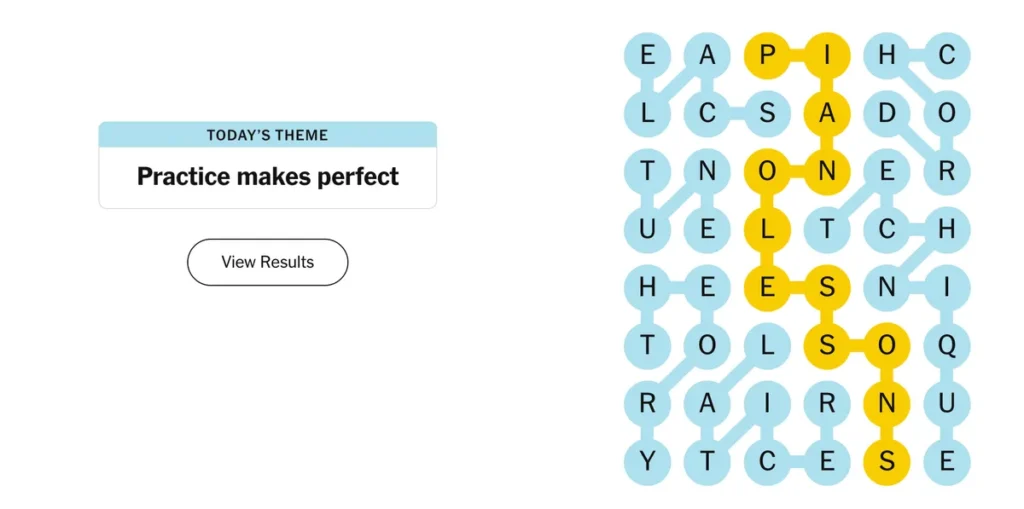1024x509 pixels.
Task: Tap the T that starts TUNE
Action: coord(647,172)
